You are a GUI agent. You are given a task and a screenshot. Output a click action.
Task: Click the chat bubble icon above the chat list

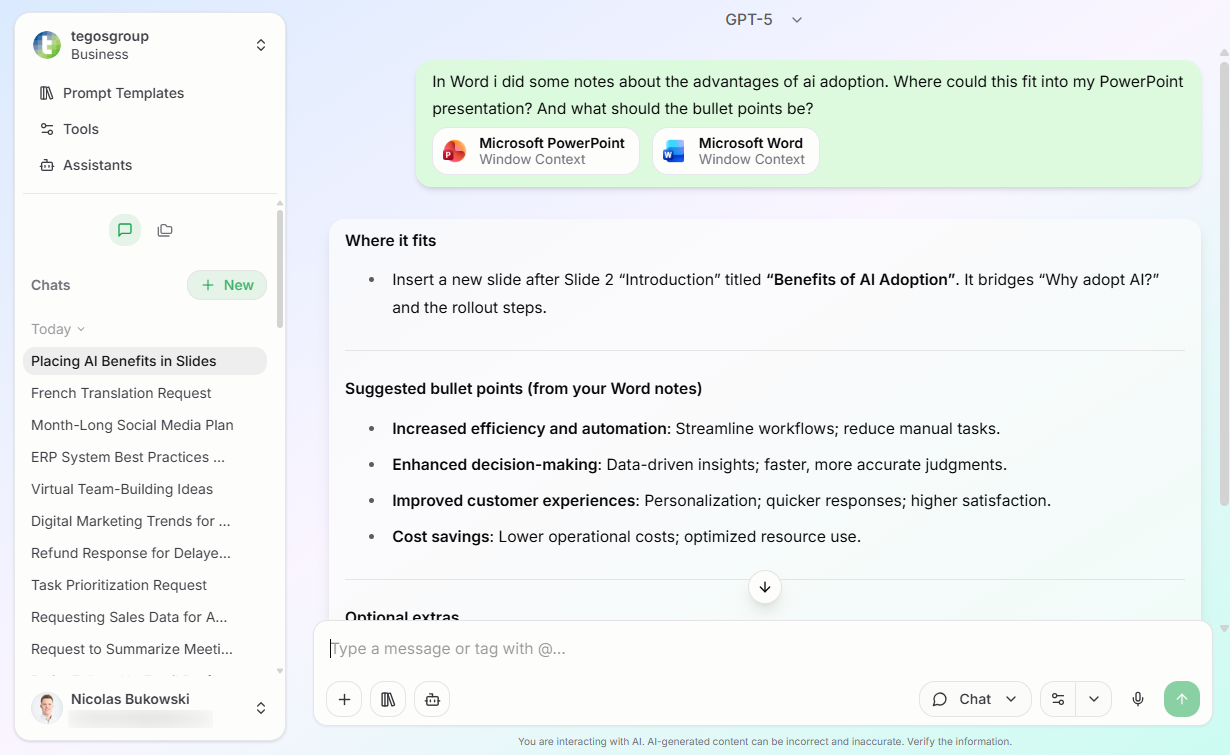click(x=124, y=230)
